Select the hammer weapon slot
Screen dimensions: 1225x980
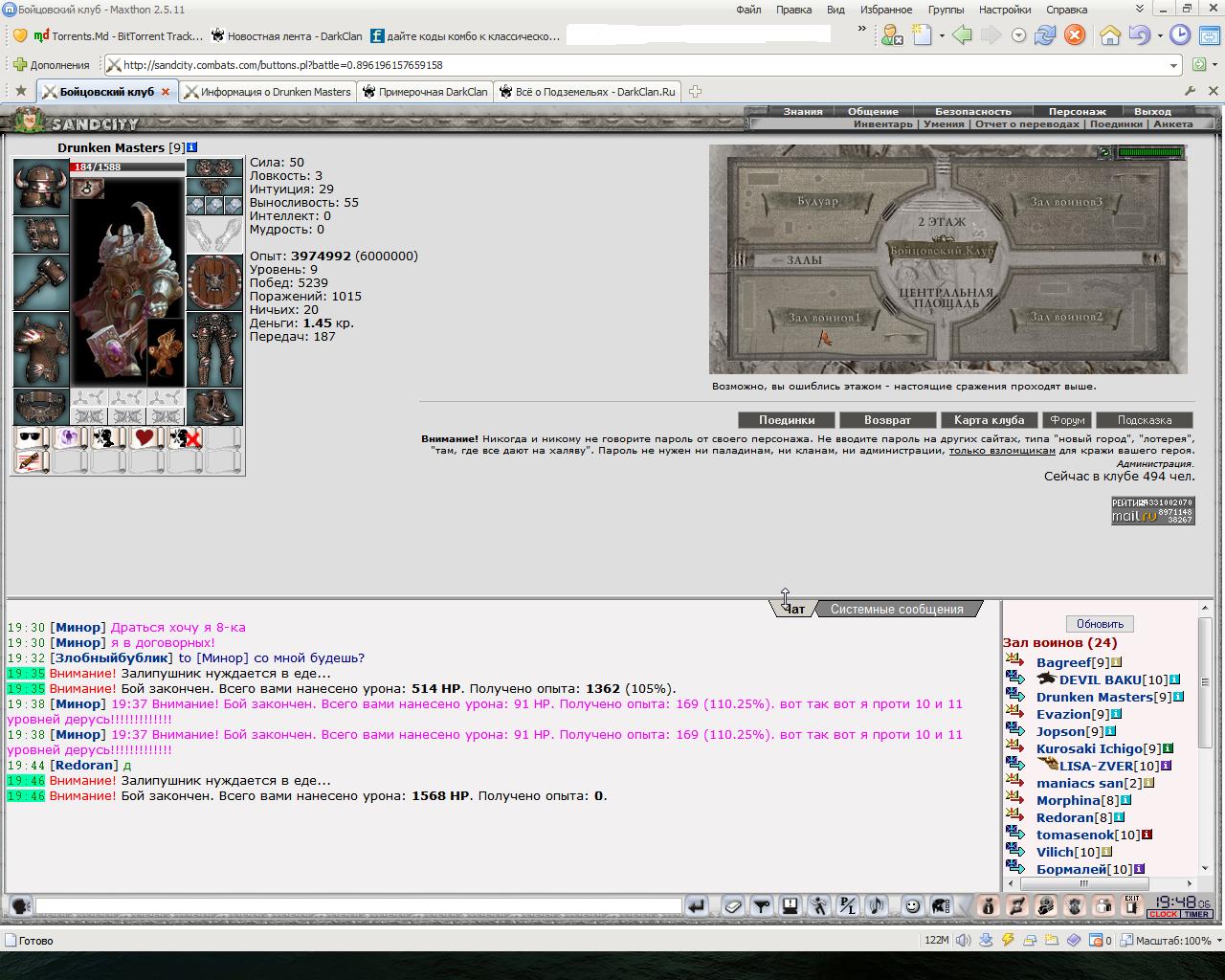[x=40, y=282]
